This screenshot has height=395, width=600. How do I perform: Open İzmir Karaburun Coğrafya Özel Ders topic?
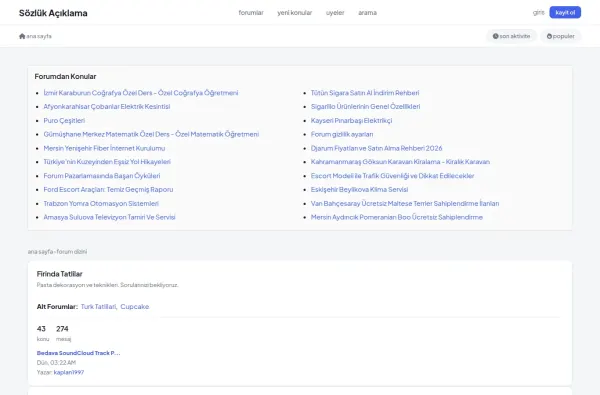click(x=141, y=93)
